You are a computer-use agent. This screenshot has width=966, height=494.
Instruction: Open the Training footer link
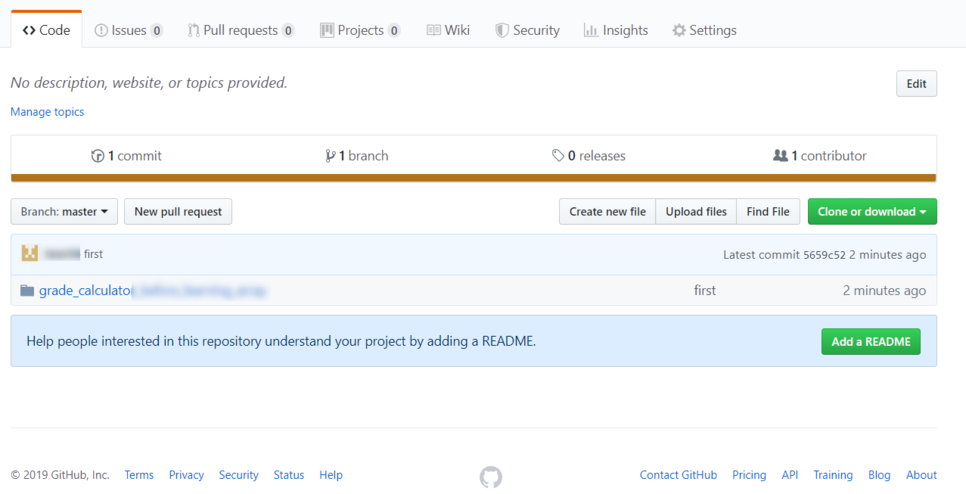click(x=833, y=475)
